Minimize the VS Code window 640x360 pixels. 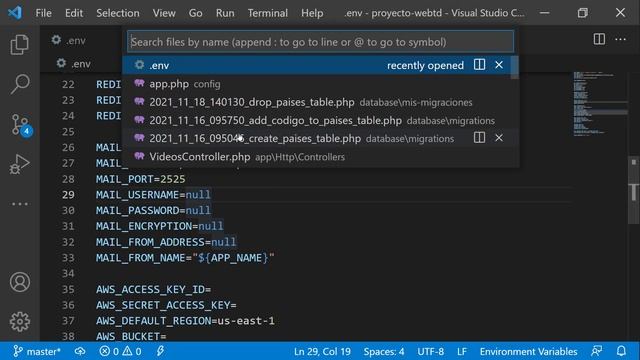click(544, 13)
